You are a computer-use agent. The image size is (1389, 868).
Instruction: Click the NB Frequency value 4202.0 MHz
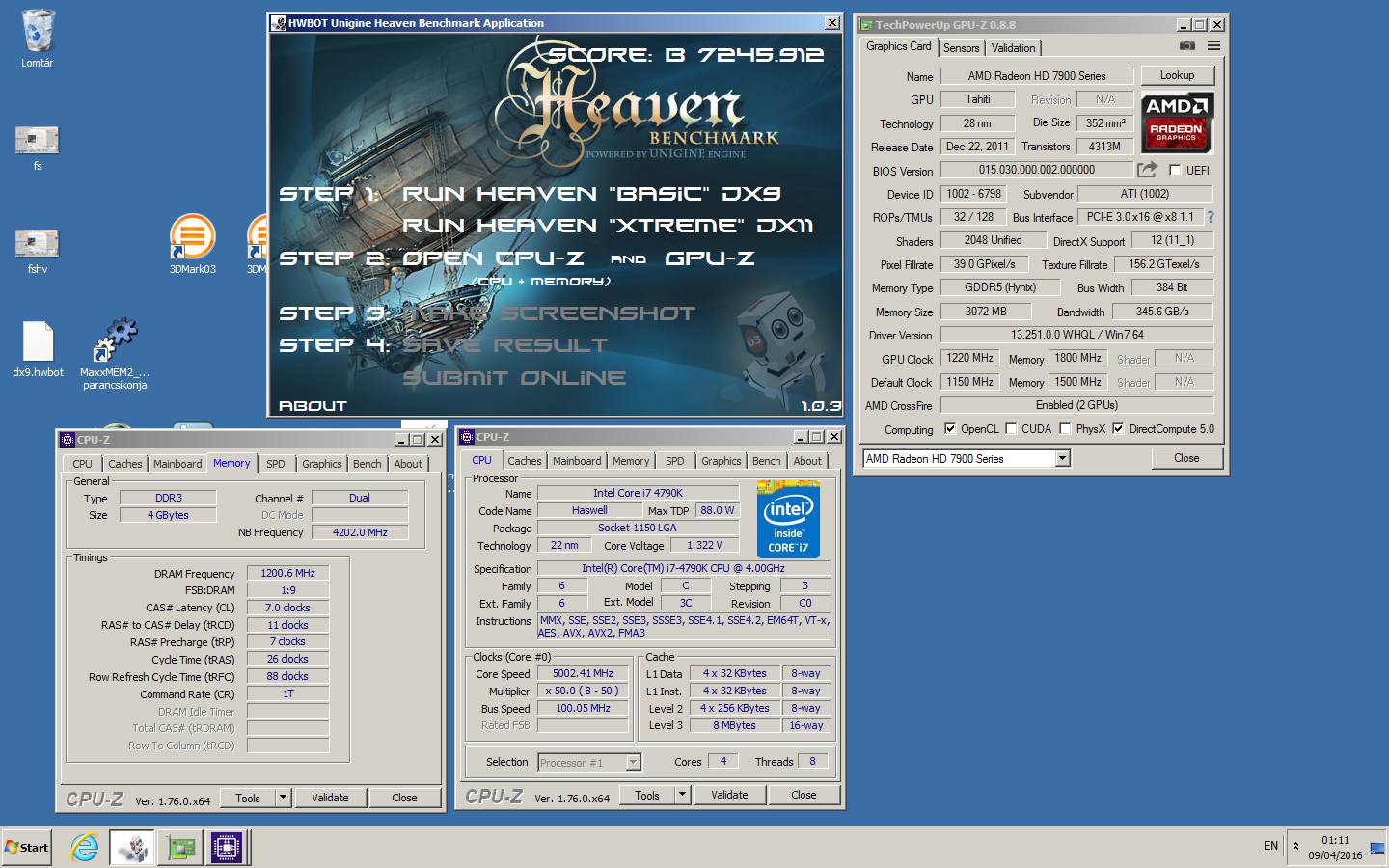(360, 532)
